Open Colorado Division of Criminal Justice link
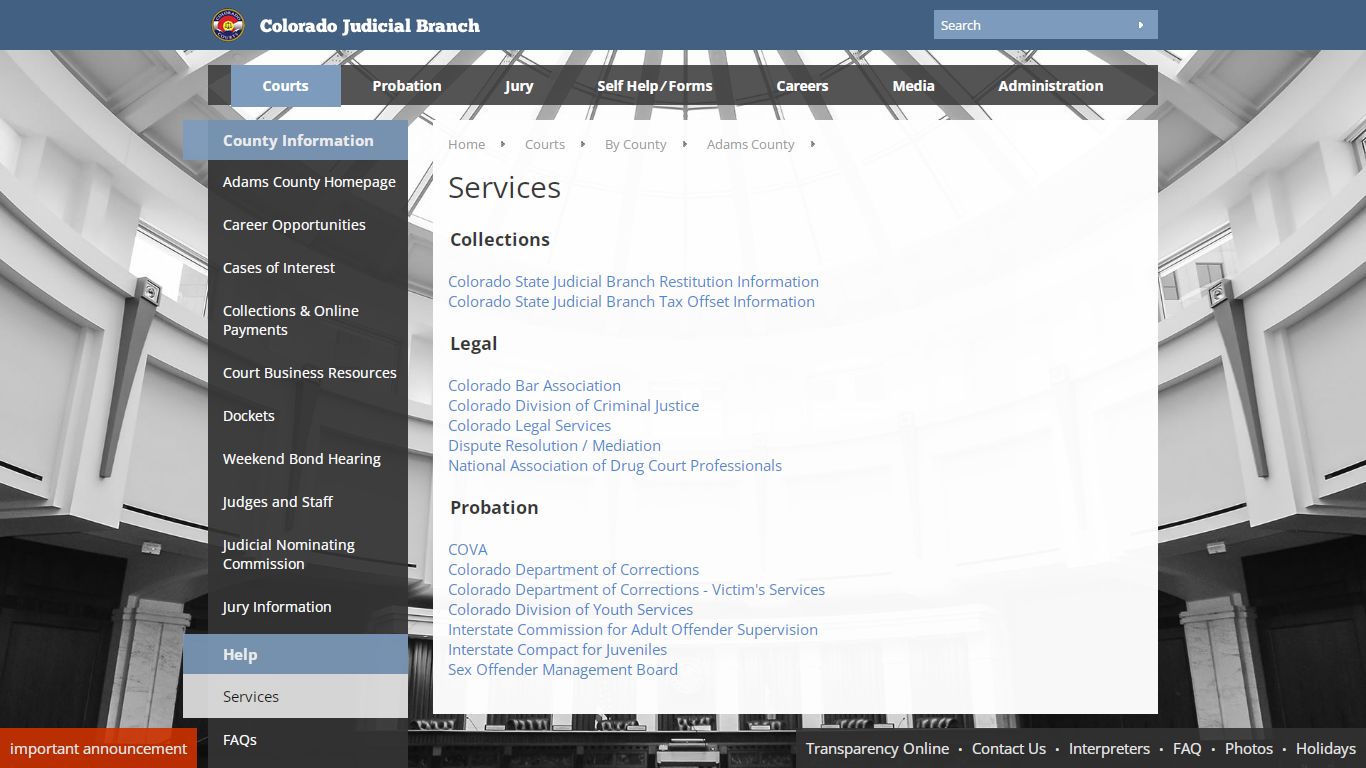 coord(573,406)
